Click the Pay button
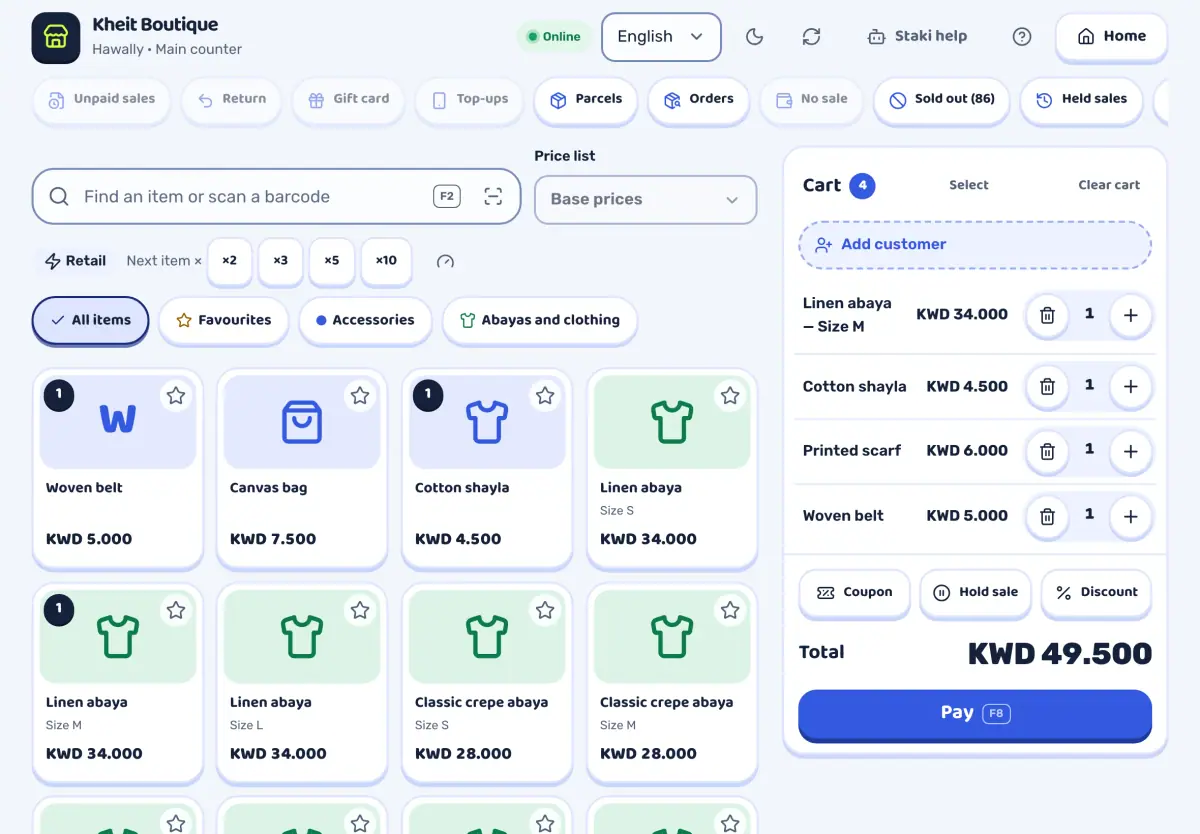The height and width of the screenshot is (834, 1200). [x=975, y=714]
